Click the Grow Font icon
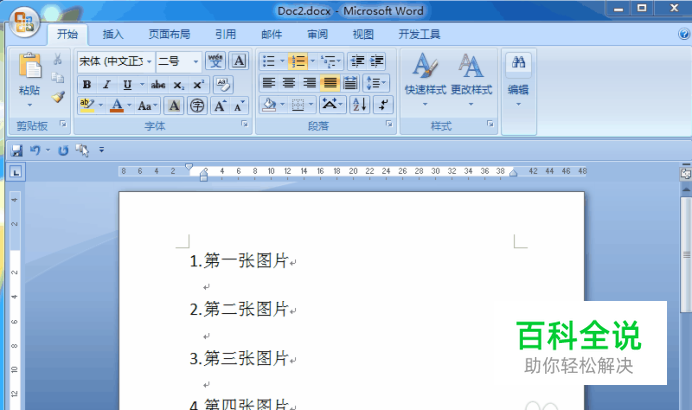This screenshot has height=410, width=692. coord(220,105)
